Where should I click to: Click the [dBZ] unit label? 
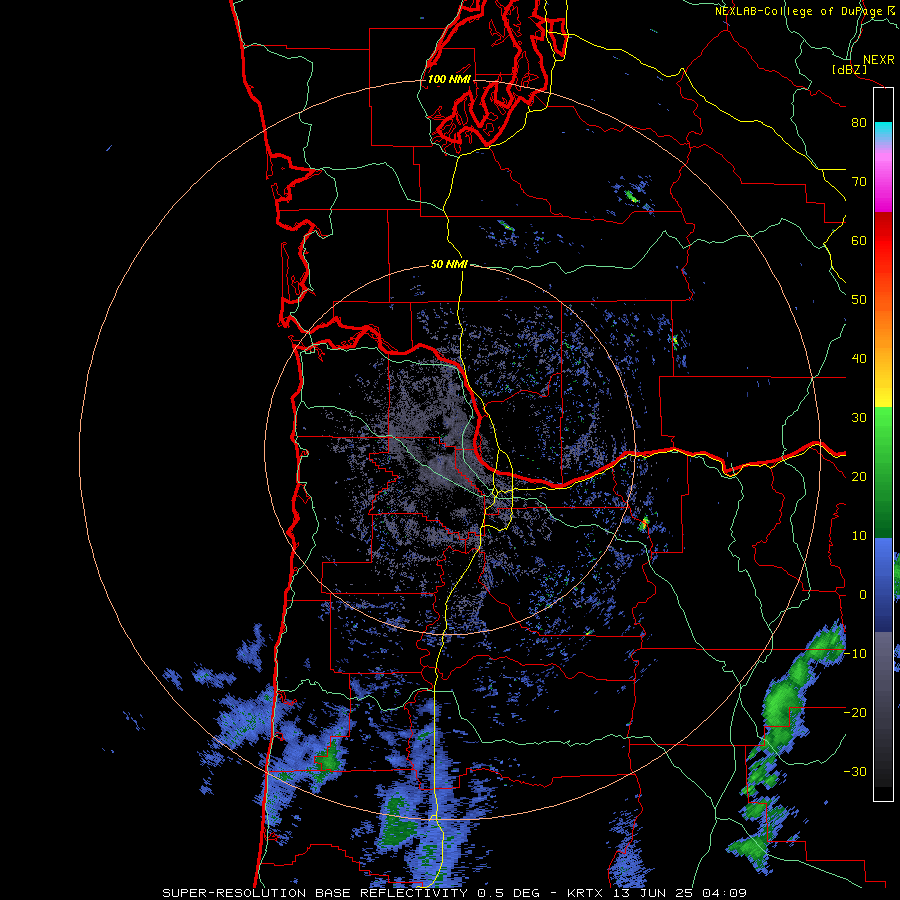coord(849,69)
